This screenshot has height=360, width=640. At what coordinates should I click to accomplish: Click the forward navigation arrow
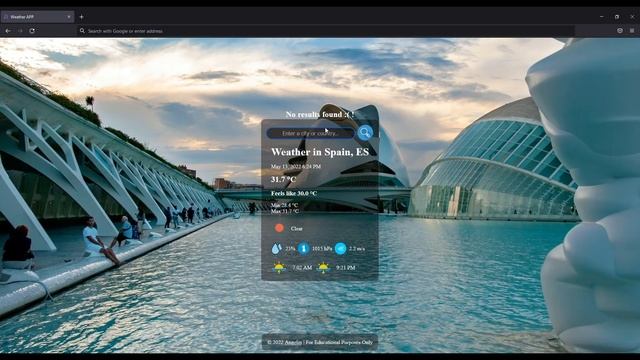(20, 31)
